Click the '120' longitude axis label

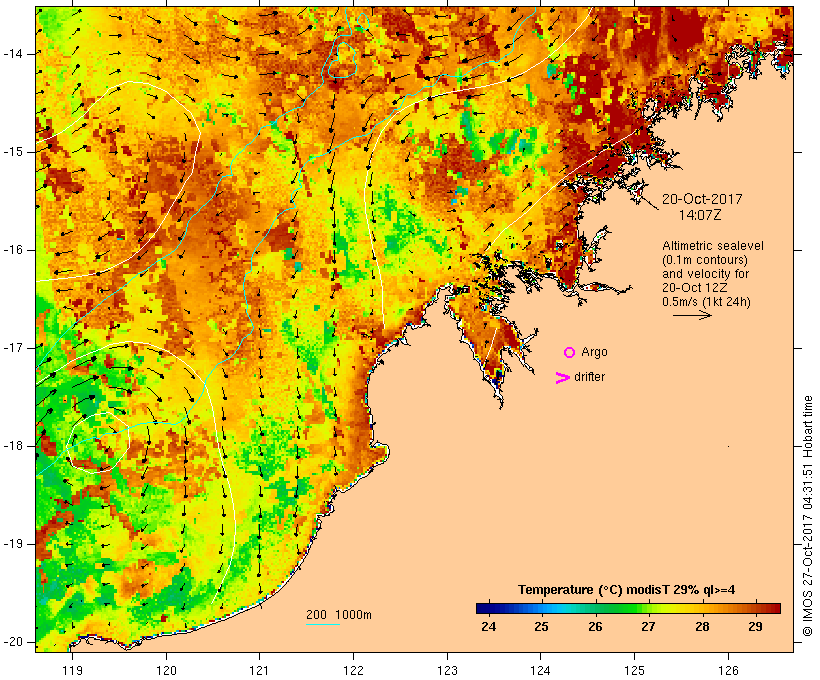tap(166, 670)
